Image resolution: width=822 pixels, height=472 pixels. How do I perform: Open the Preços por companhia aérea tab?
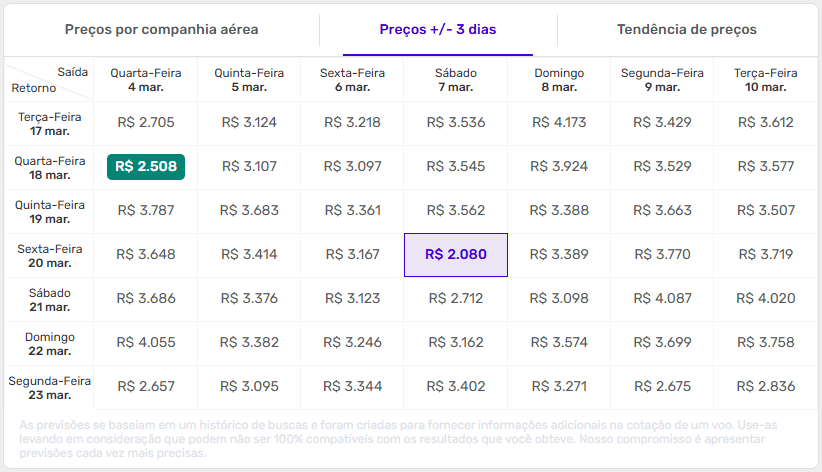pyautogui.click(x=161, y=30)
